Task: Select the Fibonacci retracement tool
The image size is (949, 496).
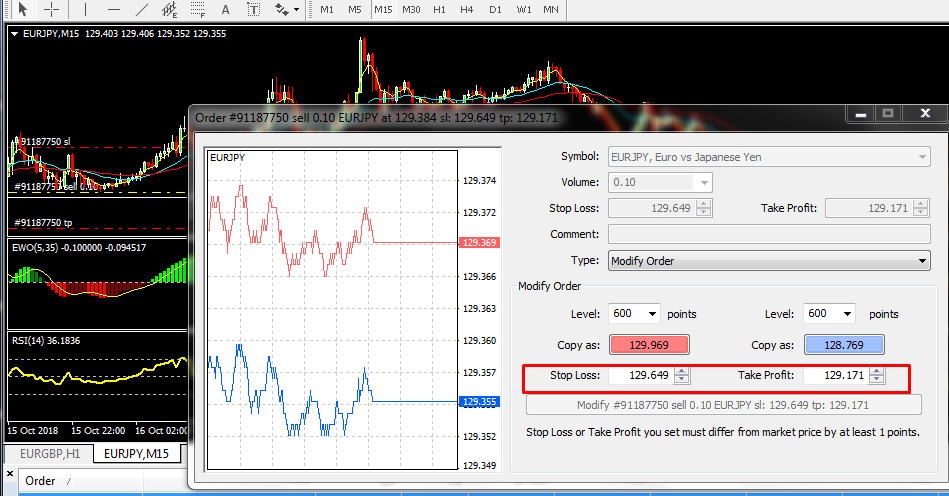Action: [197, 10]
